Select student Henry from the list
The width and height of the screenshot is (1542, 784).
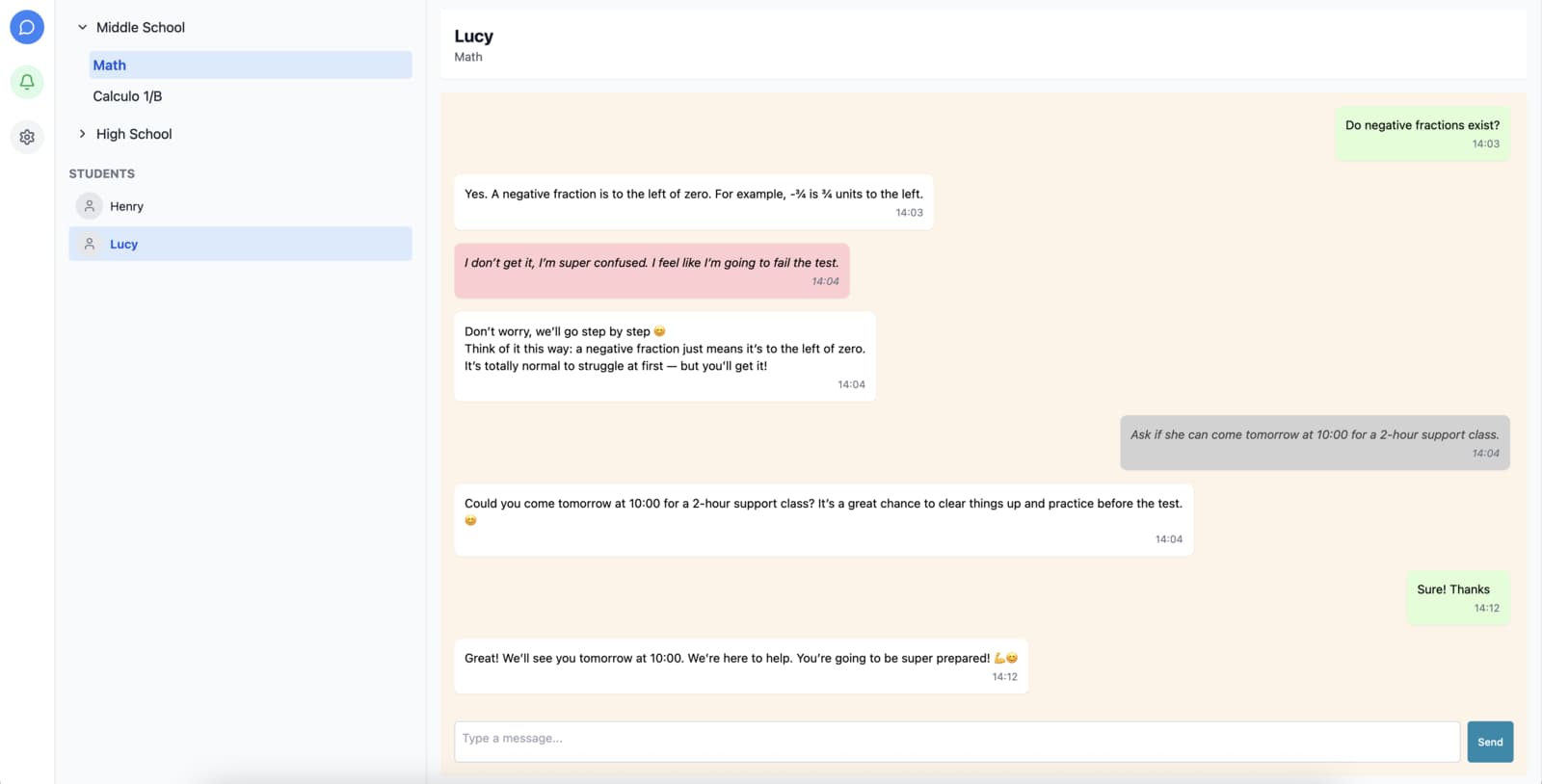[x=126, y=206]
